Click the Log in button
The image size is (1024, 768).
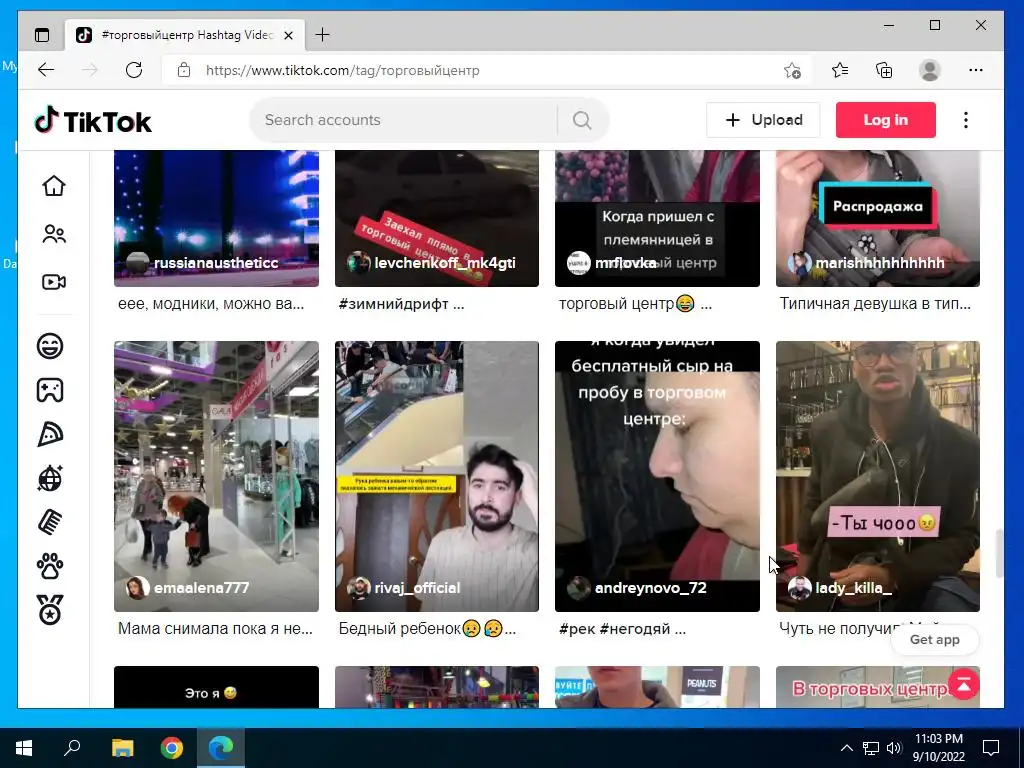coord(886,120)
